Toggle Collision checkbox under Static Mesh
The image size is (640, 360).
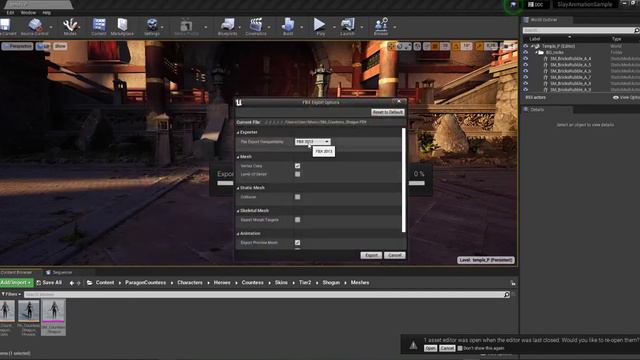coord(298,197)
